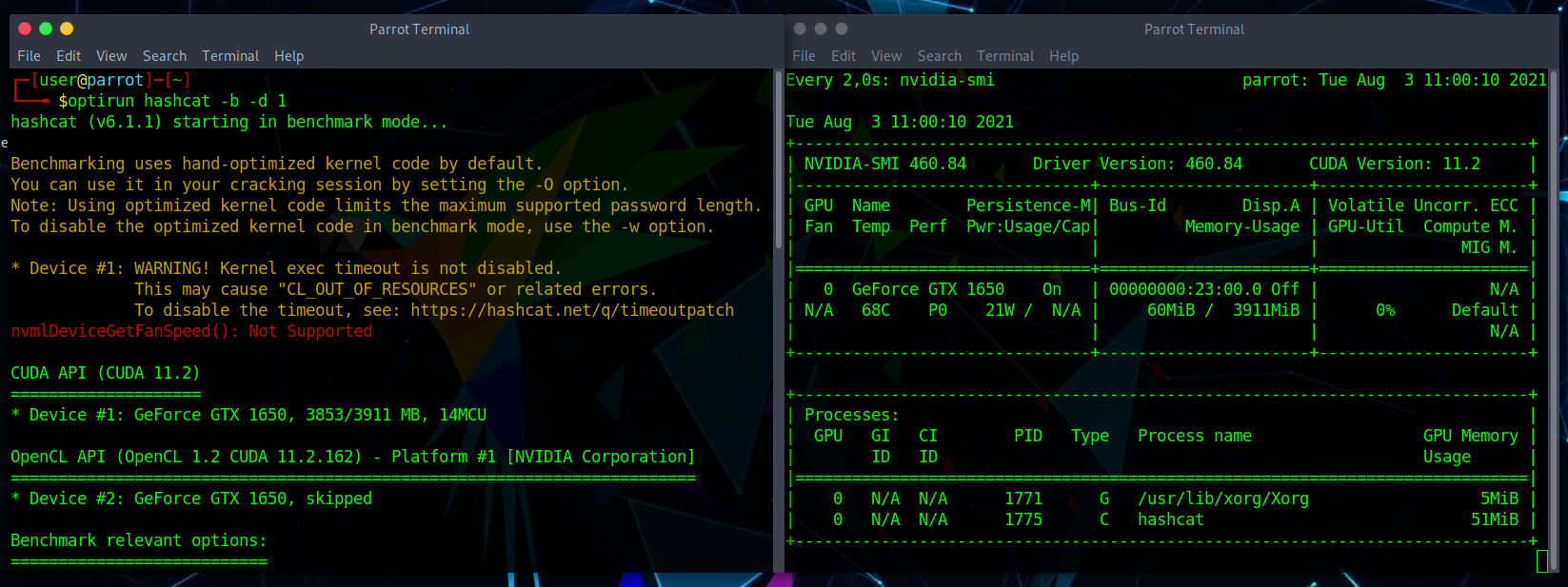The image size is (1568, 587).
Task: Click middle gray window button on right terminal
Action: coord(821,29)
